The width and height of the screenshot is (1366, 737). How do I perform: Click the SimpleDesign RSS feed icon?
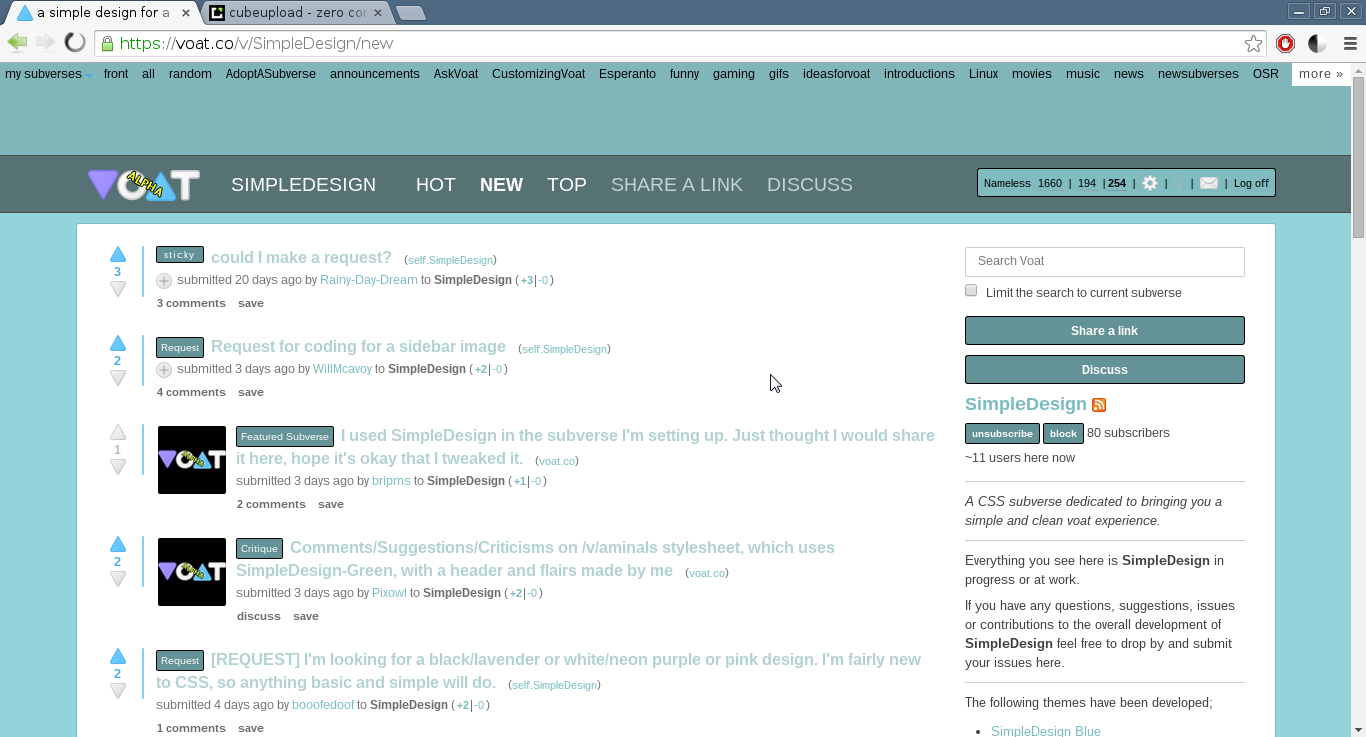[1099, 405]
